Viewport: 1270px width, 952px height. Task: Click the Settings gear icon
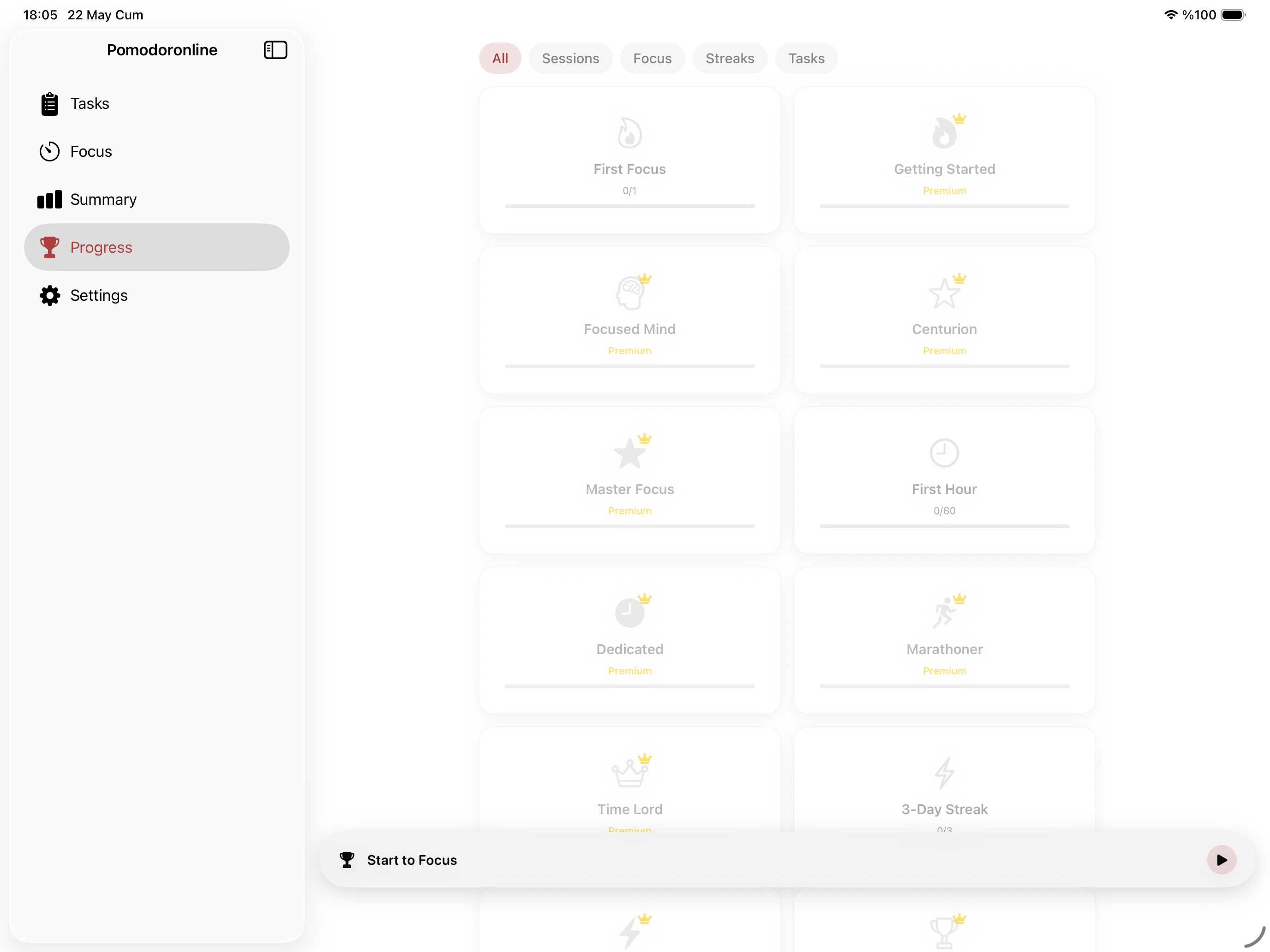[49, 296]
